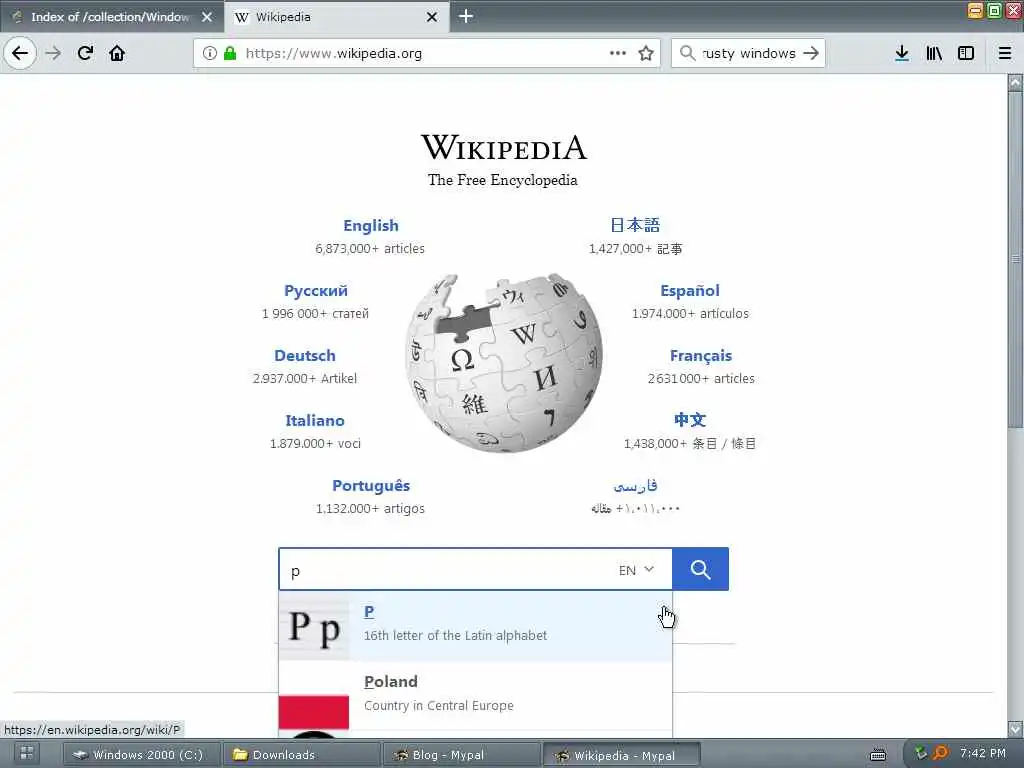Open page actions three-dot menu
Screen dimensions: 1024x768
618,53
